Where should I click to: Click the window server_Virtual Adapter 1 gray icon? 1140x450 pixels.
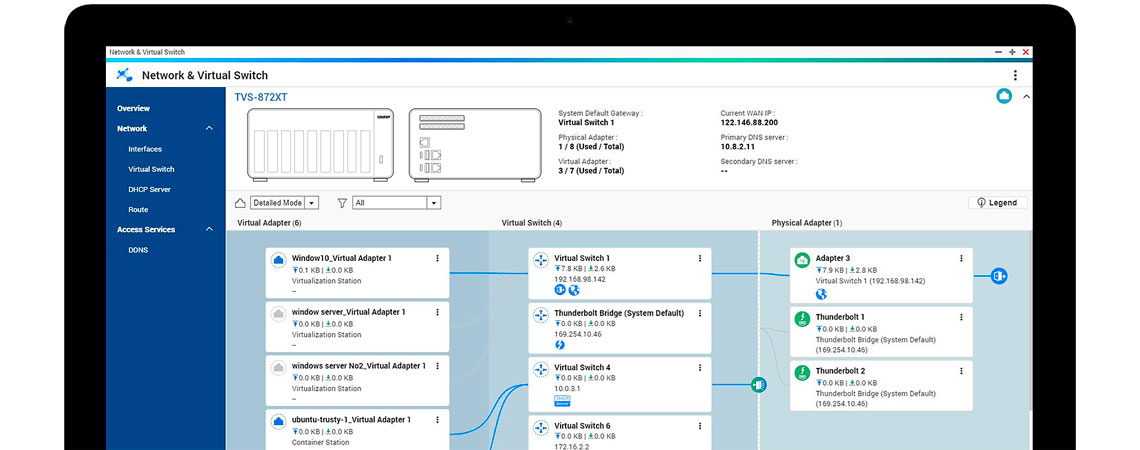point(278,313)
